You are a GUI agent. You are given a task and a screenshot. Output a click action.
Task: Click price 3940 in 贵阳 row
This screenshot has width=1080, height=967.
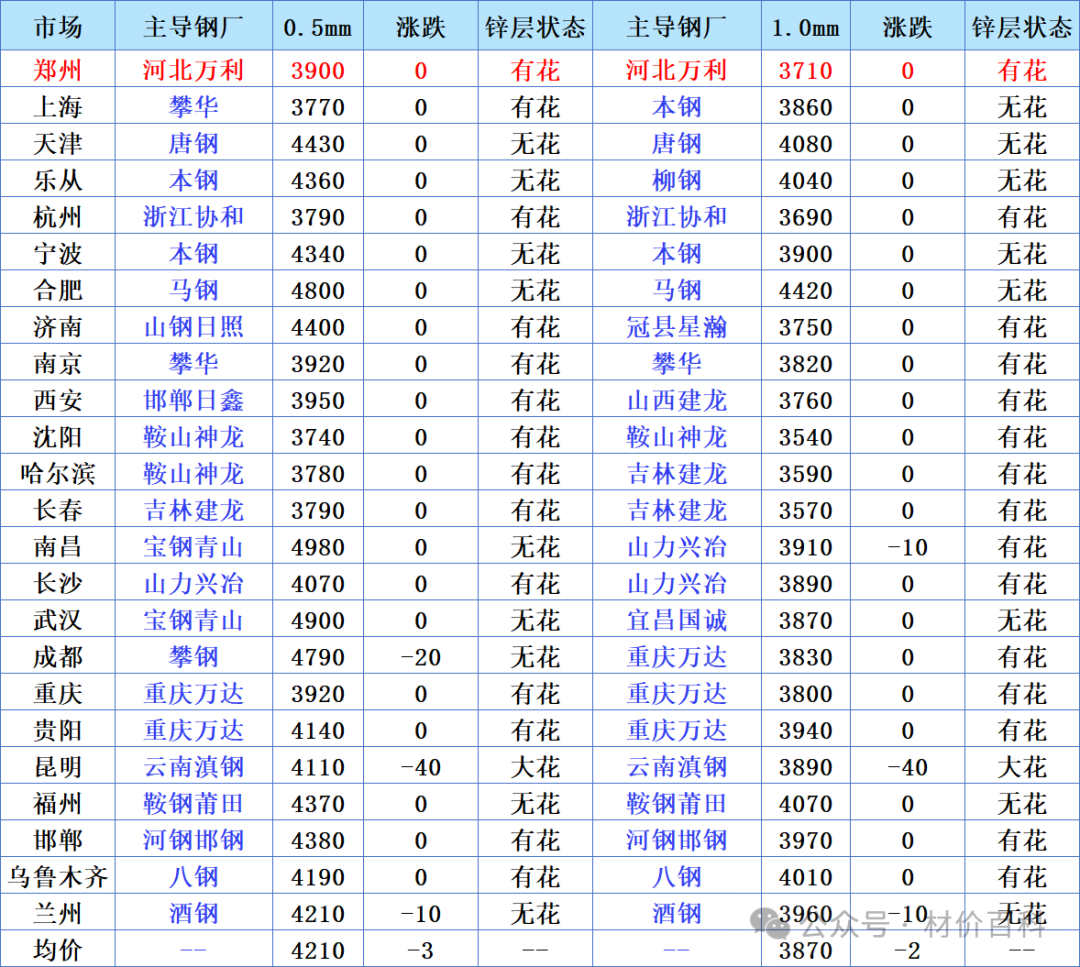[806, 731]
